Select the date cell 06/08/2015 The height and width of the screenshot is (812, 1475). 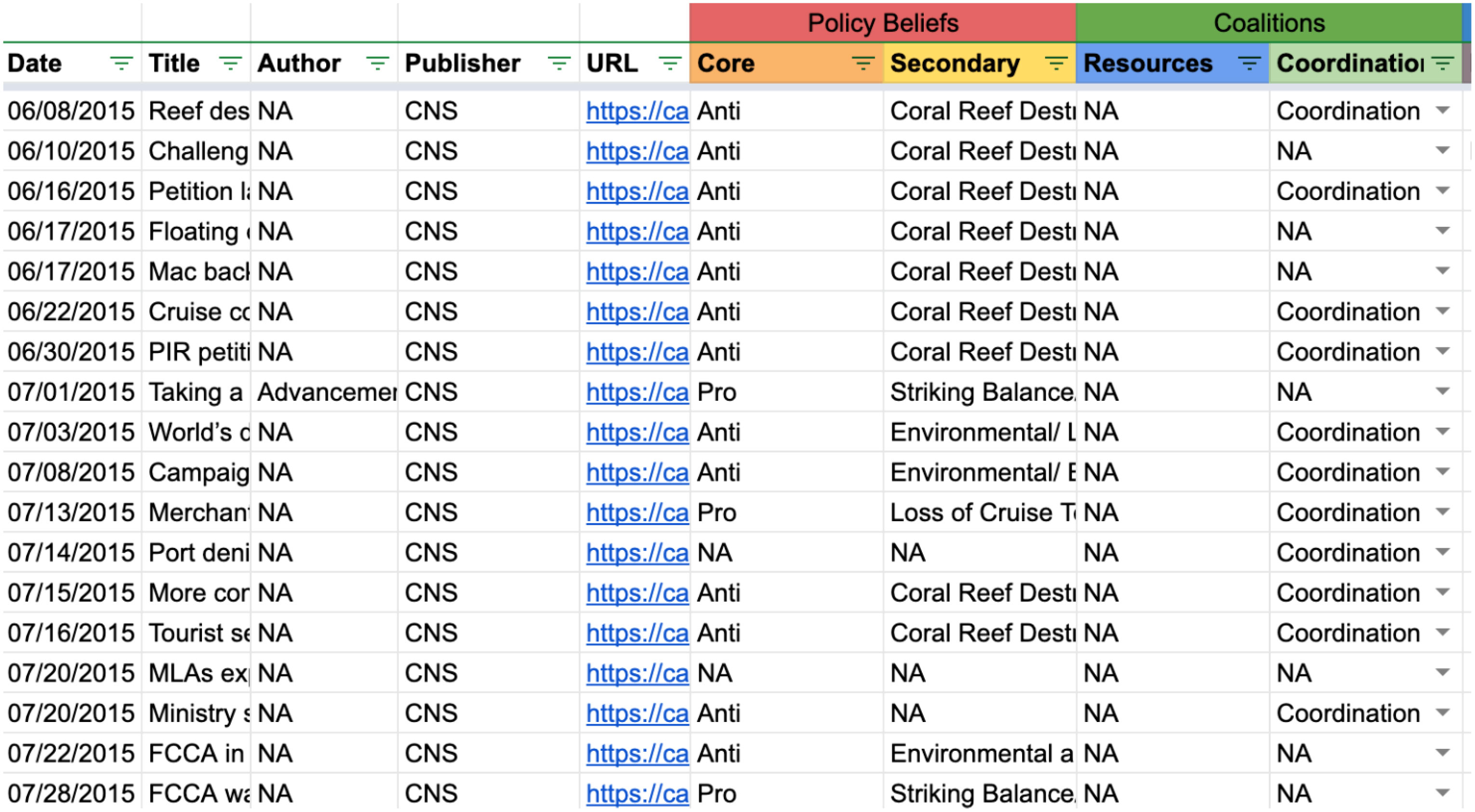72,110
